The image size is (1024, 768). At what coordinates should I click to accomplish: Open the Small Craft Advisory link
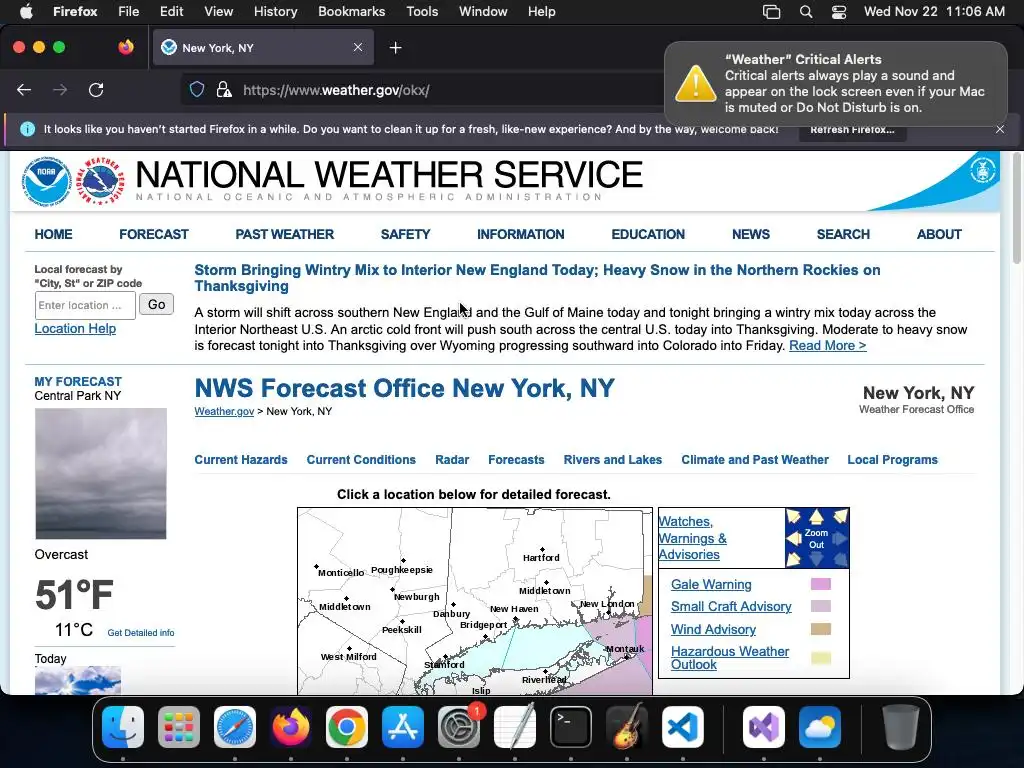[x=731, y=607]
